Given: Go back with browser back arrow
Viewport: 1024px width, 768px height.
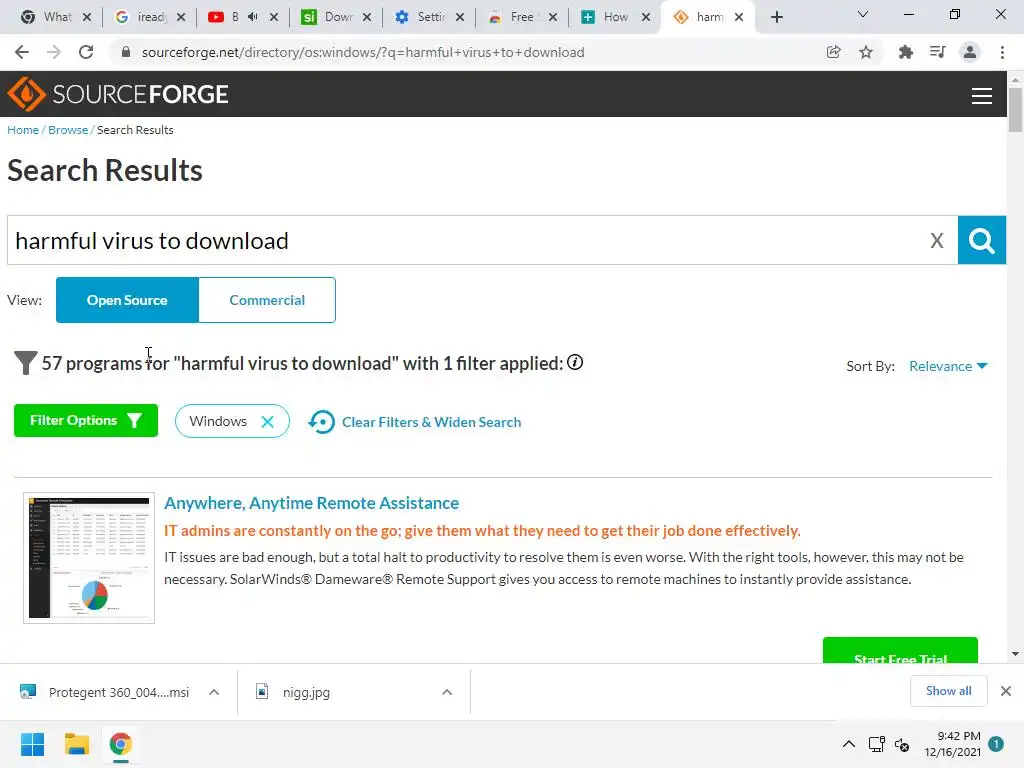Looking at the screenshot, I should (22, 52).
